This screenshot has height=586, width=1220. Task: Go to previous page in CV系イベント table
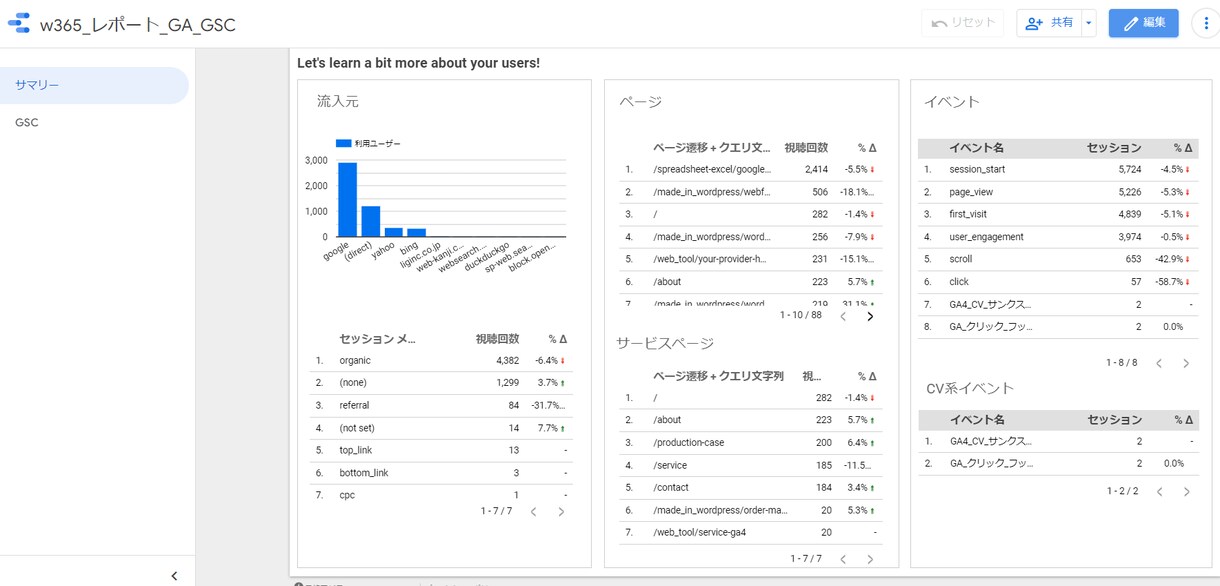tap(1159, 492)
